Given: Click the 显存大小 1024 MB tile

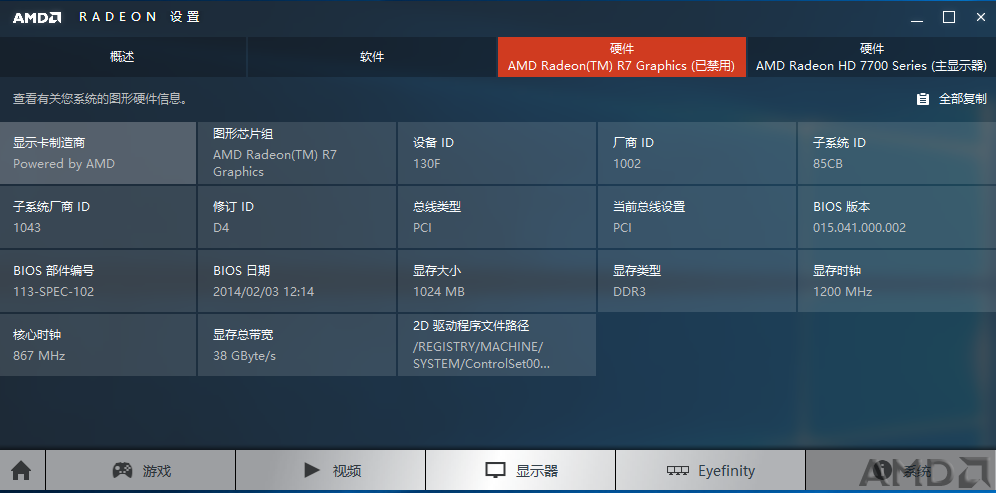Looking at the screenshot, I should tap(497, 281).
